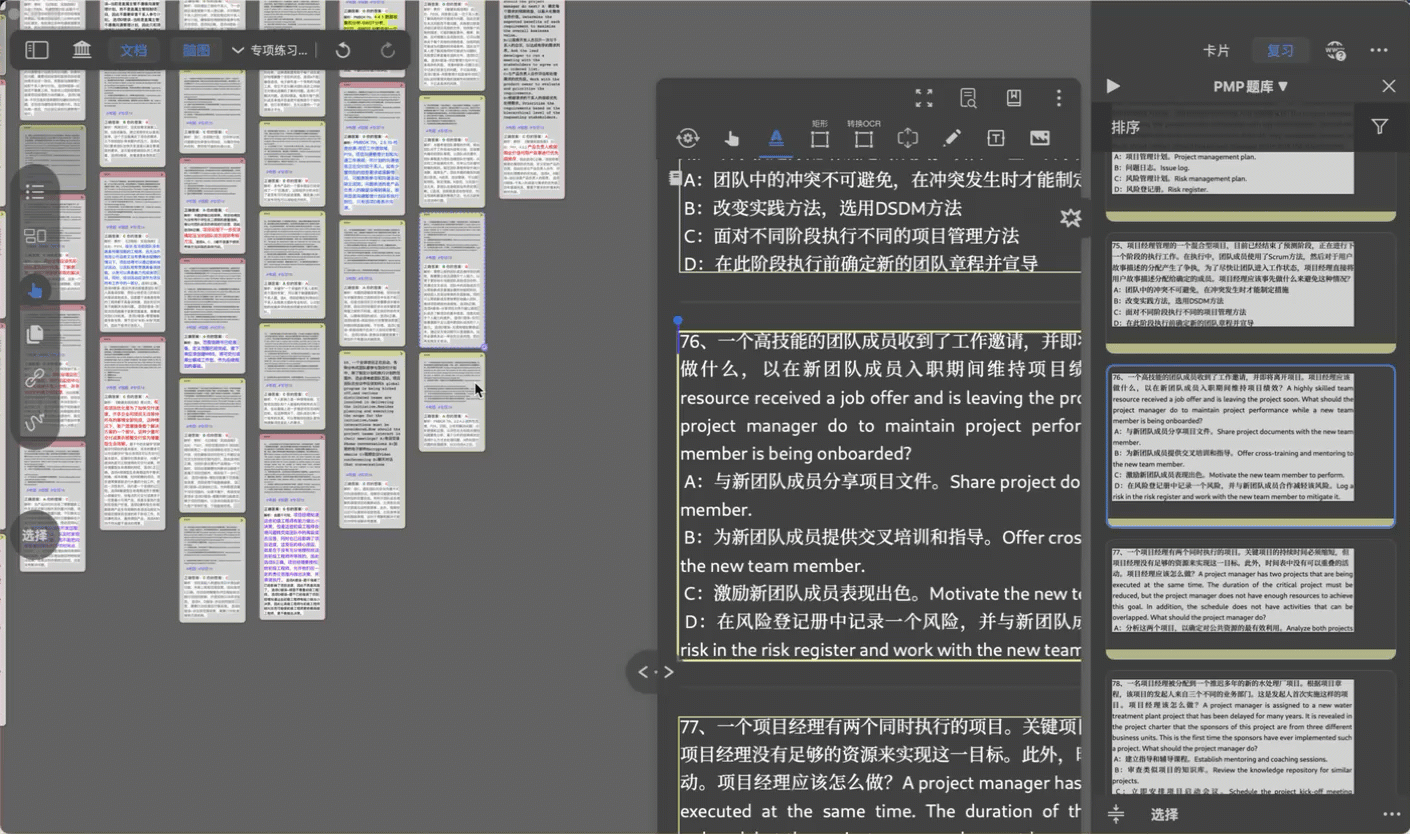Click the undo arrow icon

(343, 50)
